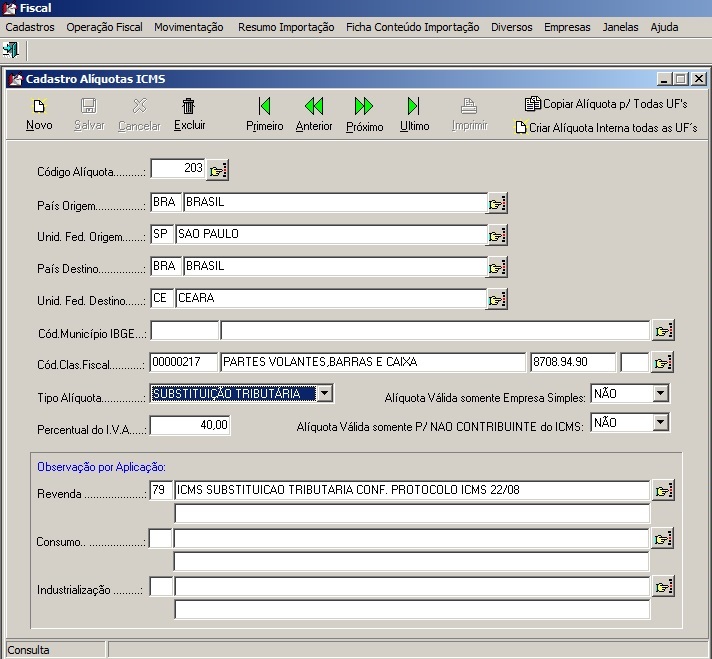
Task: Open NAO CONTRIBUINTE do ICMS dropdown
Action: pyautogui.click(x=659, y=423)
